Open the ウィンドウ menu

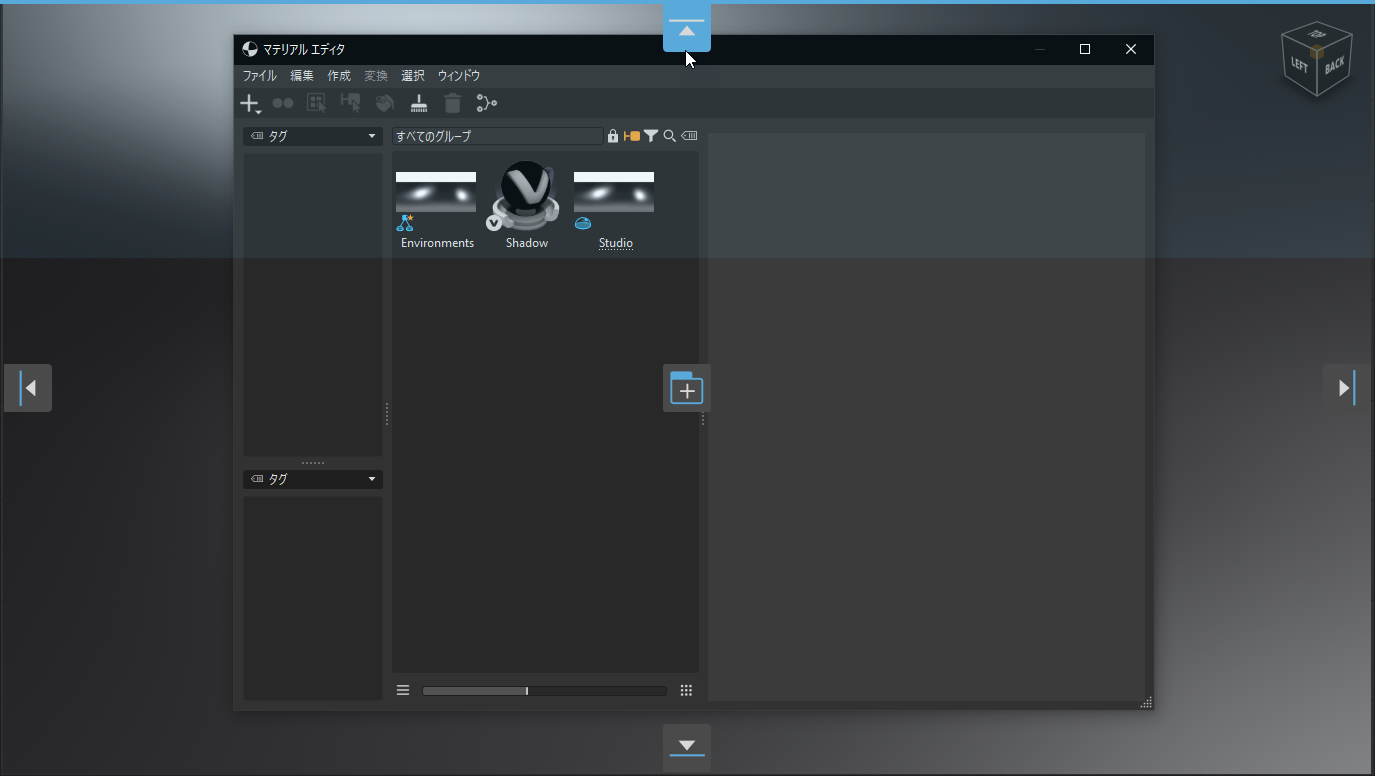(x=459, y=76)
